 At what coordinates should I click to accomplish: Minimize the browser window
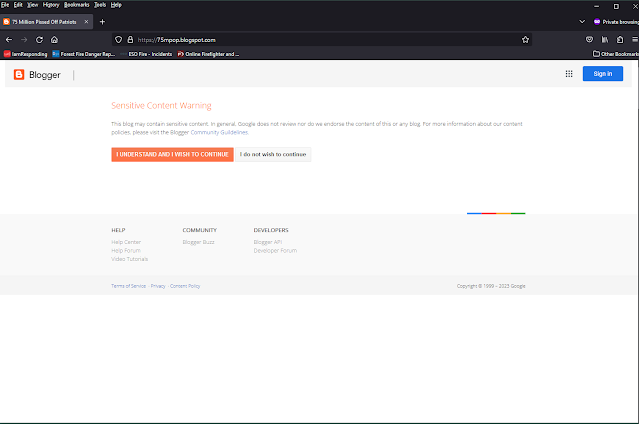(x=597, y=6)
